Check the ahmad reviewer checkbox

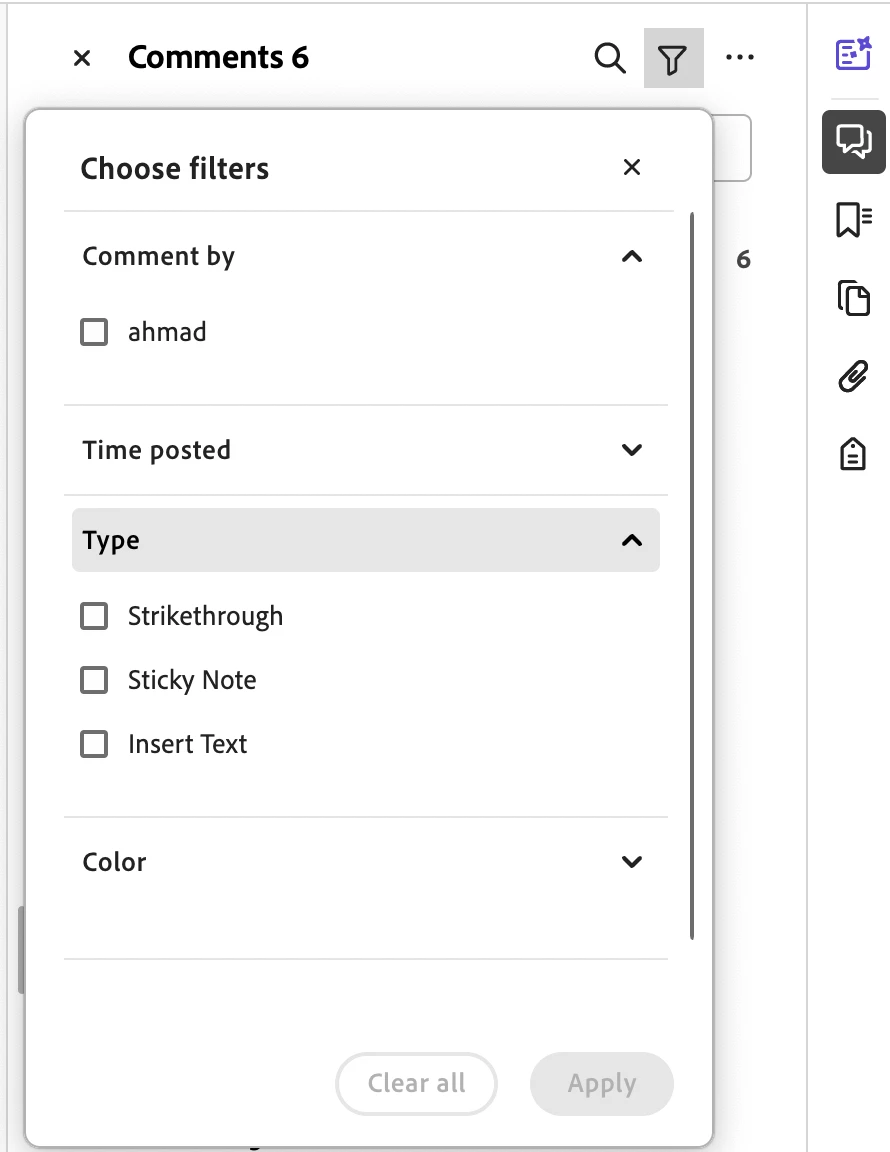tap(94, 332)
